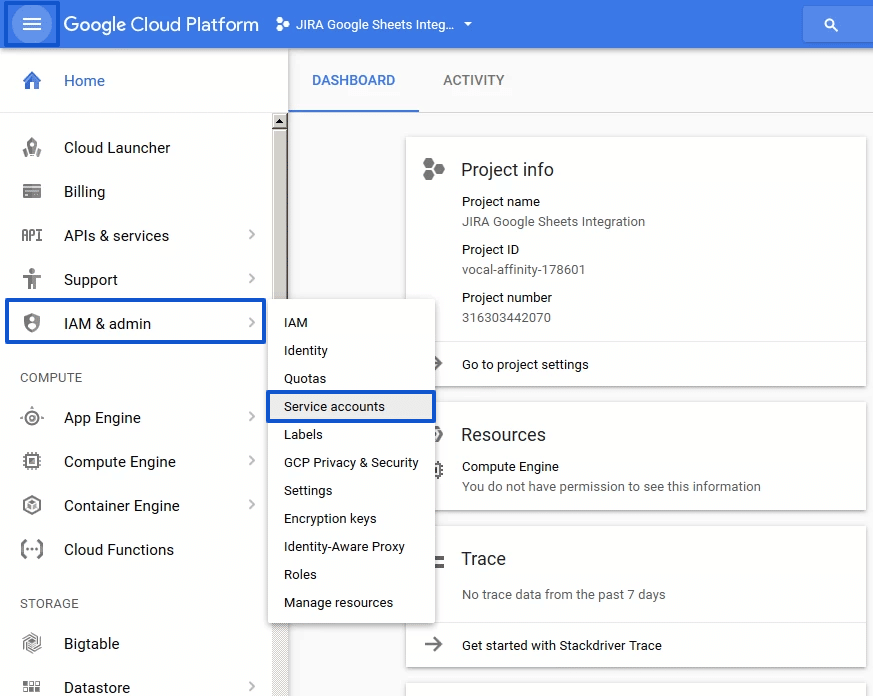Click the Home house icon

click(32, 81)
